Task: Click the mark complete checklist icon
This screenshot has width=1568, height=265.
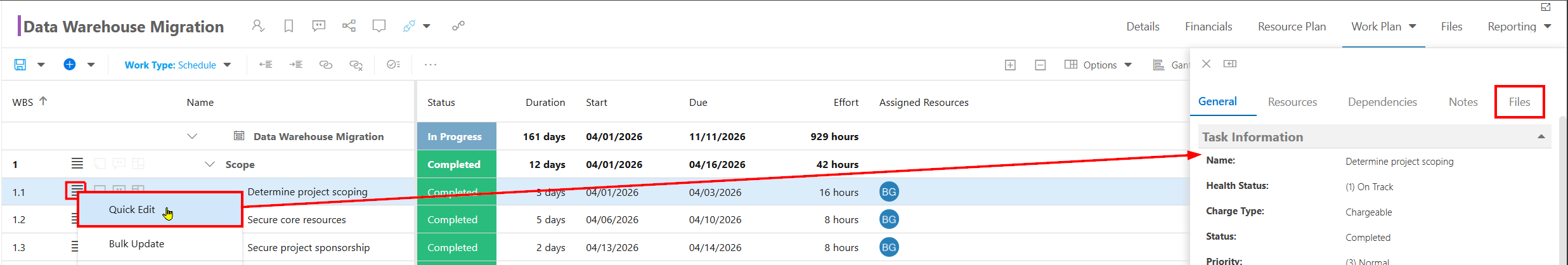Action: [x=393, y=64]
